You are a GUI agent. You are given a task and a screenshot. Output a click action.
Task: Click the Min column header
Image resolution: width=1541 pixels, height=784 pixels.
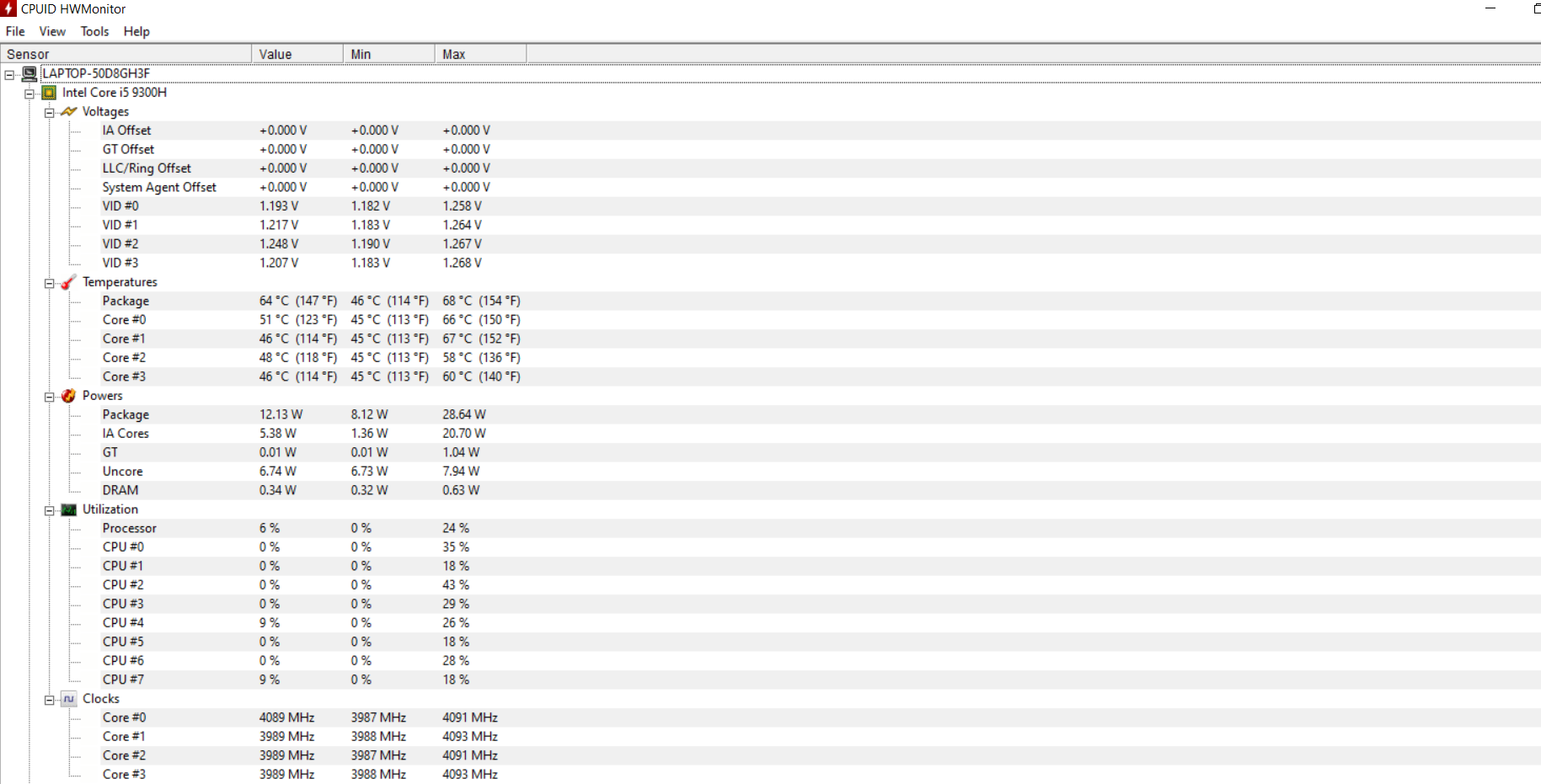click(389, 54)
